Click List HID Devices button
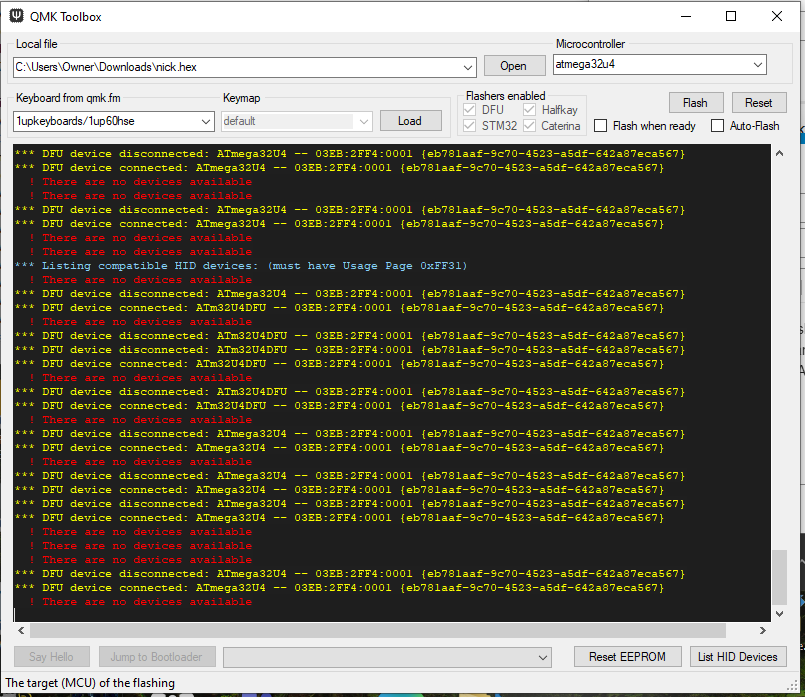The width and height of the screenshot is (805, 697). pyautogui.click(x=738, y=657)
